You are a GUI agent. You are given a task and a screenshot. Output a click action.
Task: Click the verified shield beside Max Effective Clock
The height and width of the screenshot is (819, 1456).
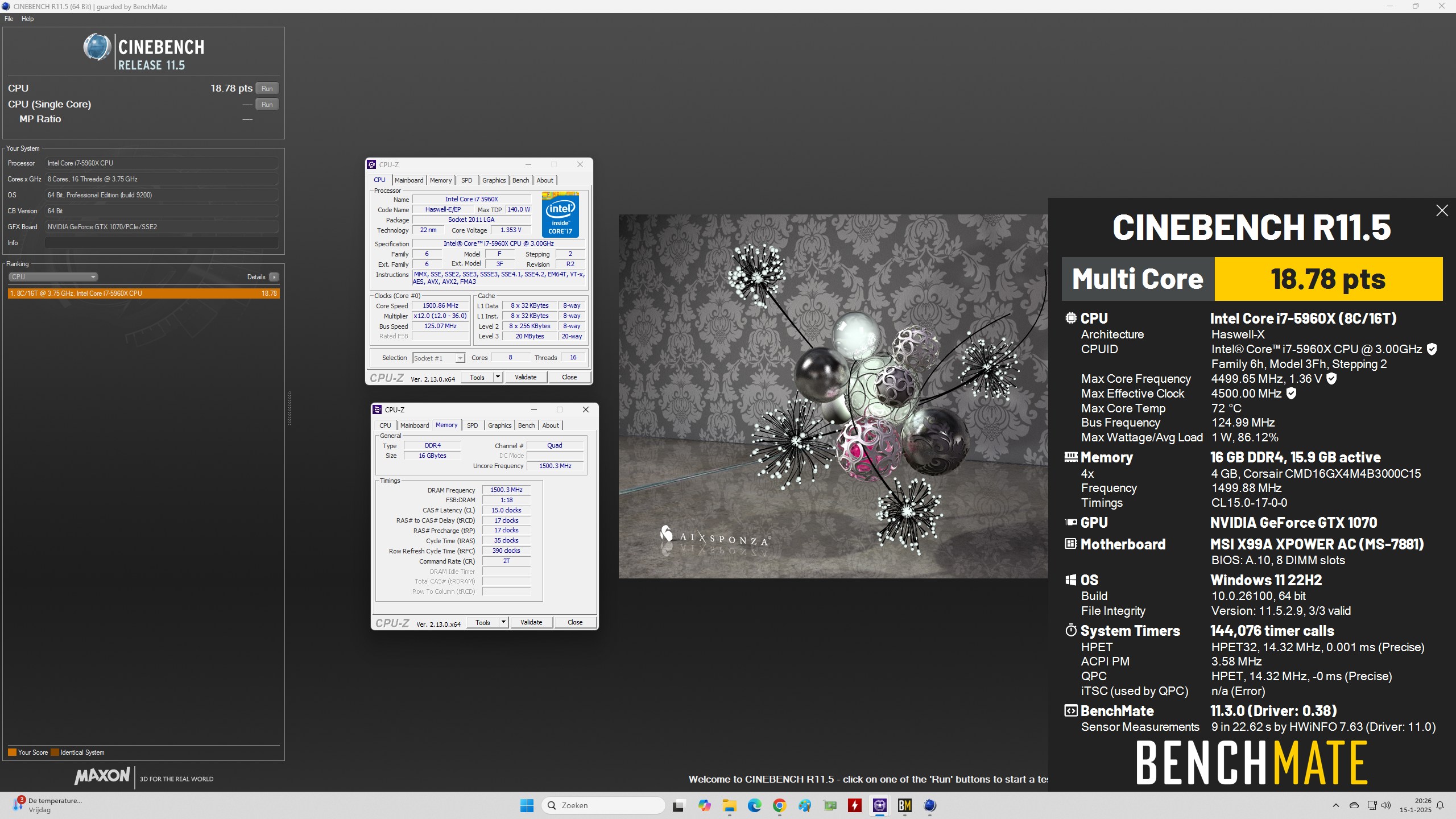coord(1291,394)
